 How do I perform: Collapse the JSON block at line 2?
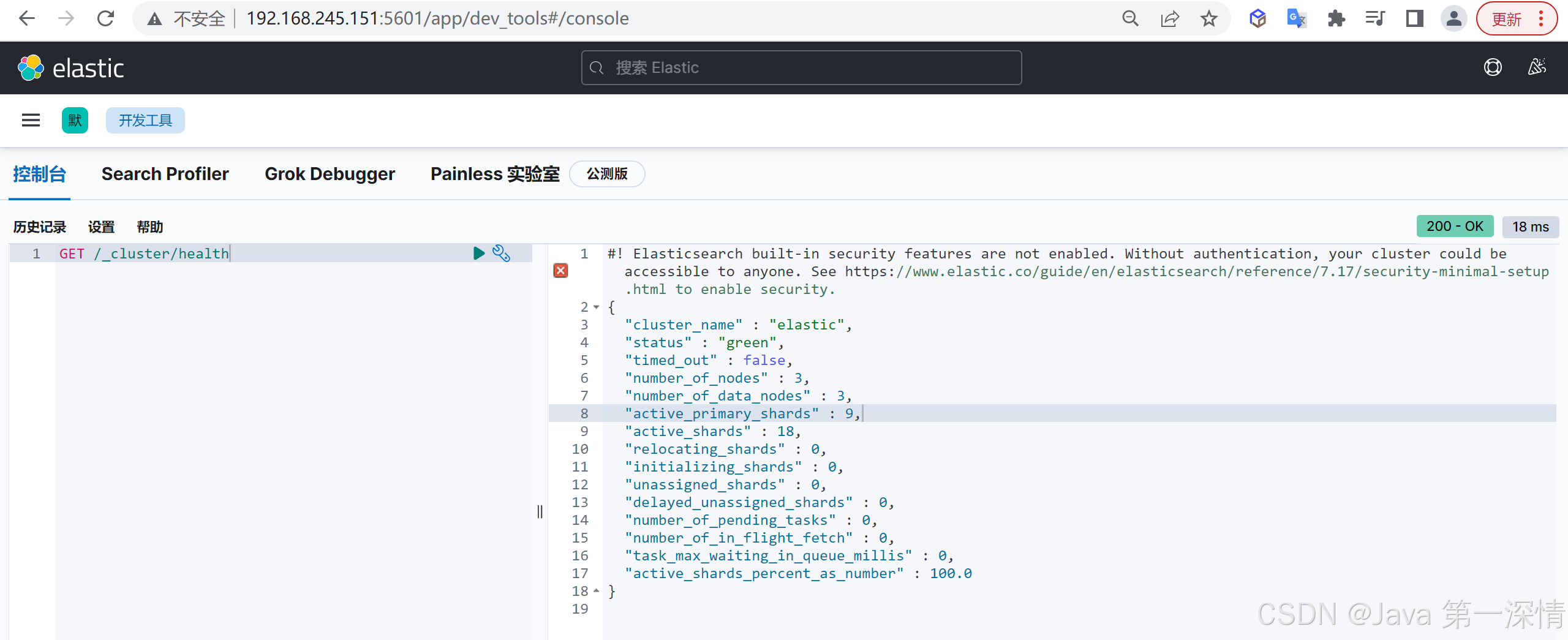(596, 307)
